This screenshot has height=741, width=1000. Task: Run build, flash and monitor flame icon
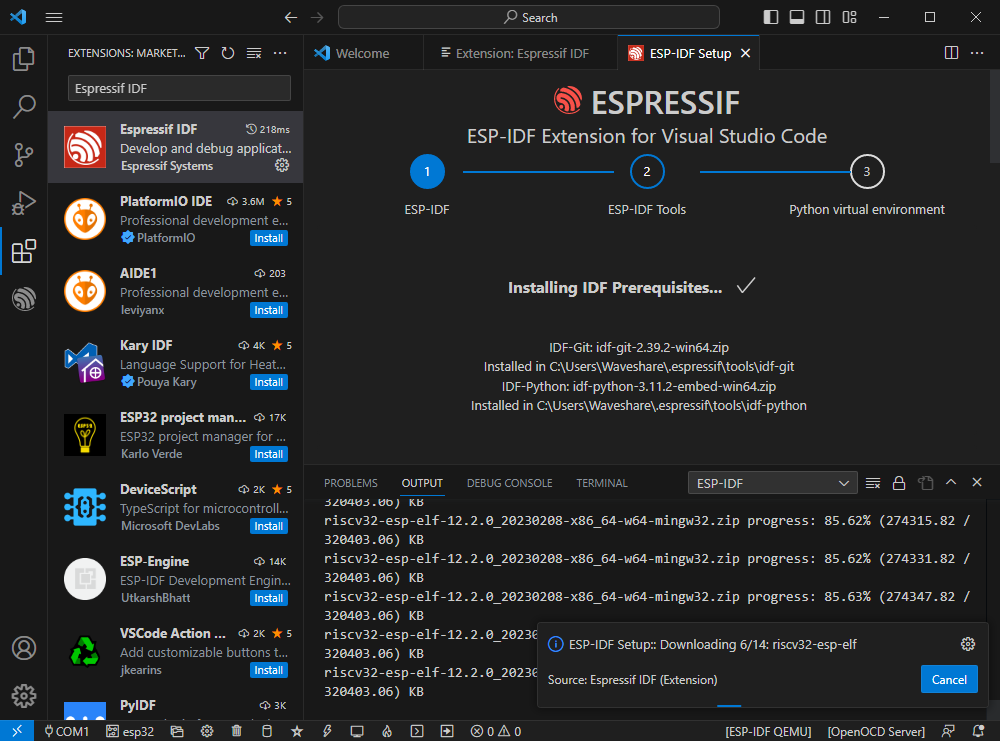coord(386,731)
